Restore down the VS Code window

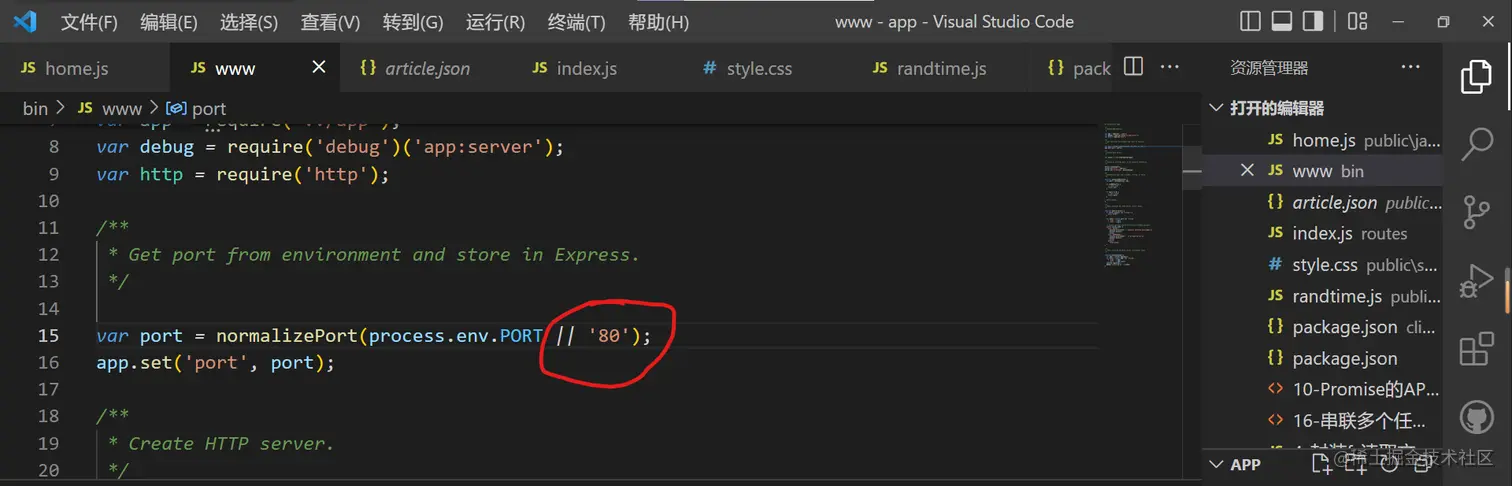[1443, 21]
